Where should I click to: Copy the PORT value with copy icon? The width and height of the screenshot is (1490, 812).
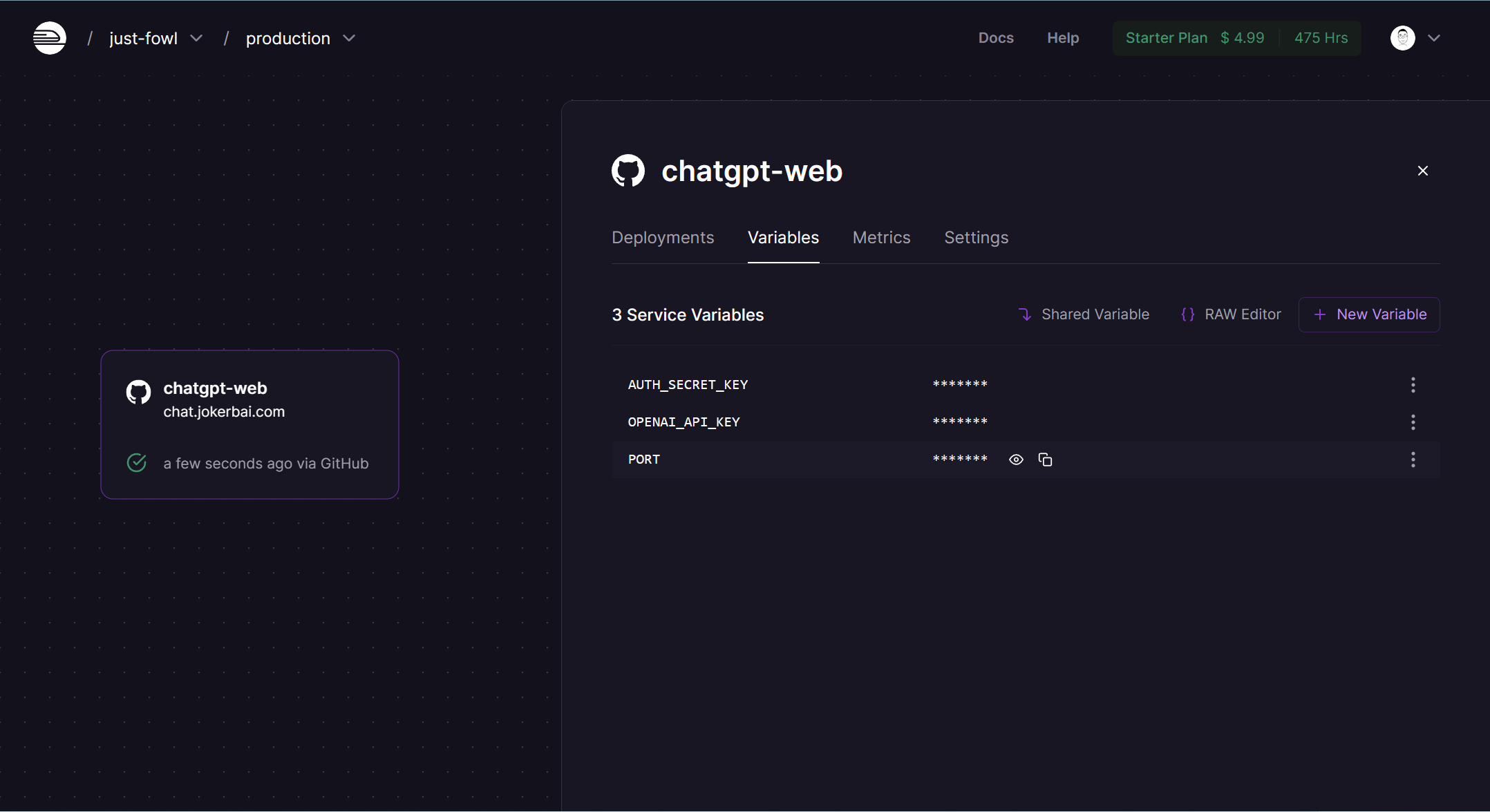coord(1045,460)
